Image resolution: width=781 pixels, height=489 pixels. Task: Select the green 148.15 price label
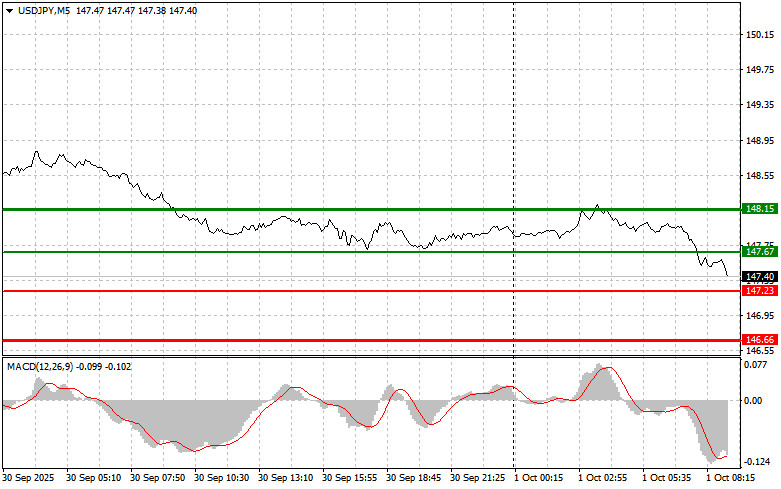(759, 209)
